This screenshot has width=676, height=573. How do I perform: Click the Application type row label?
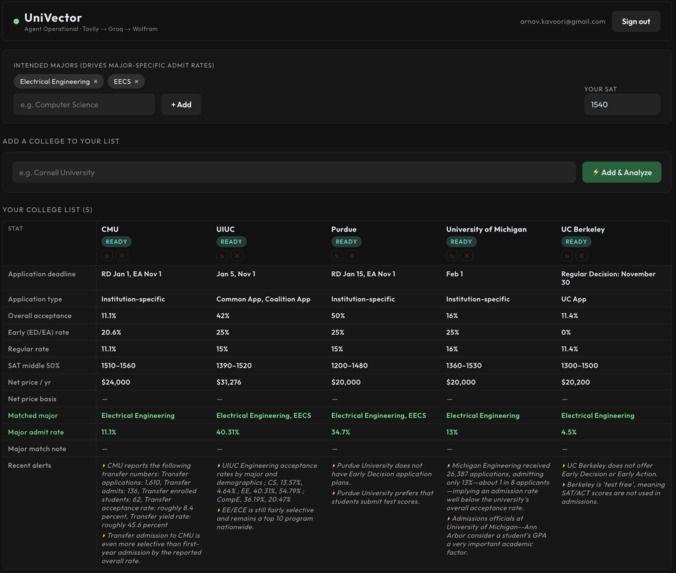click(x=35, y=299)
